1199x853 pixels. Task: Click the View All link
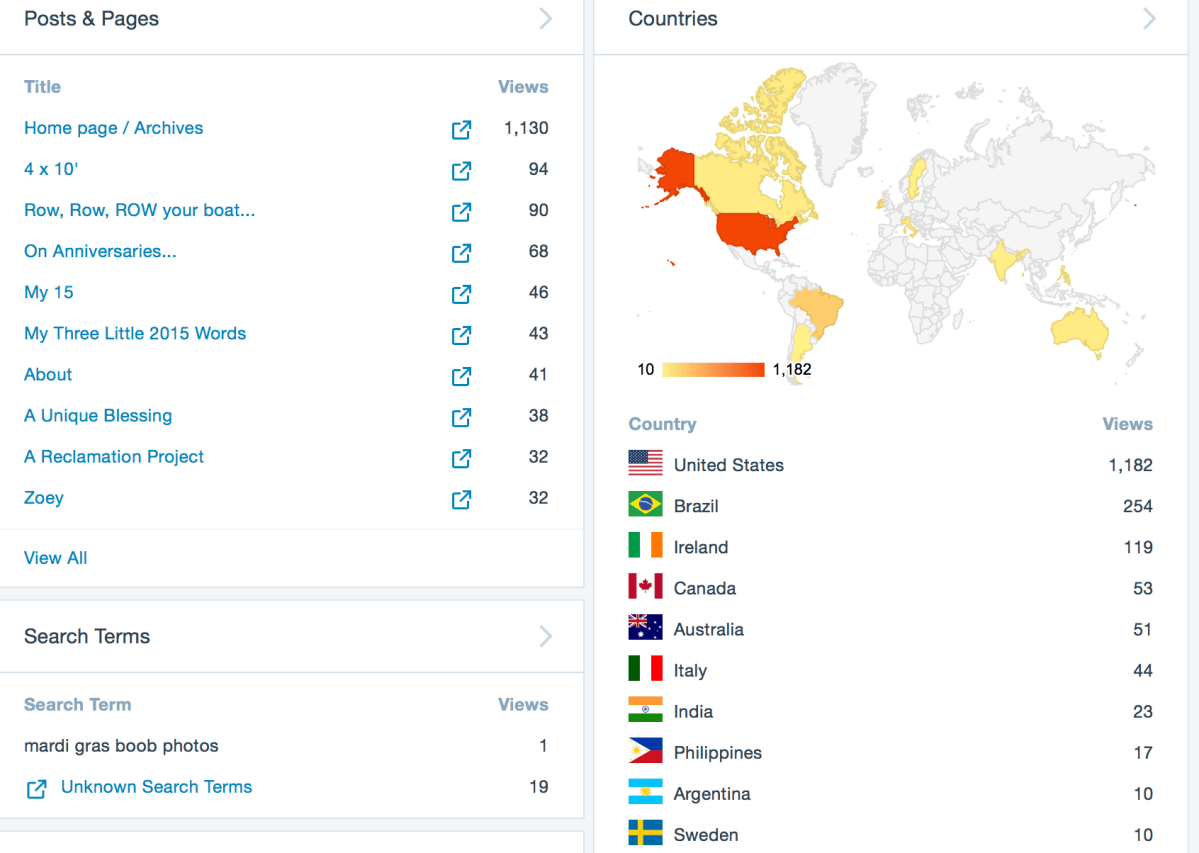(56, 558)
